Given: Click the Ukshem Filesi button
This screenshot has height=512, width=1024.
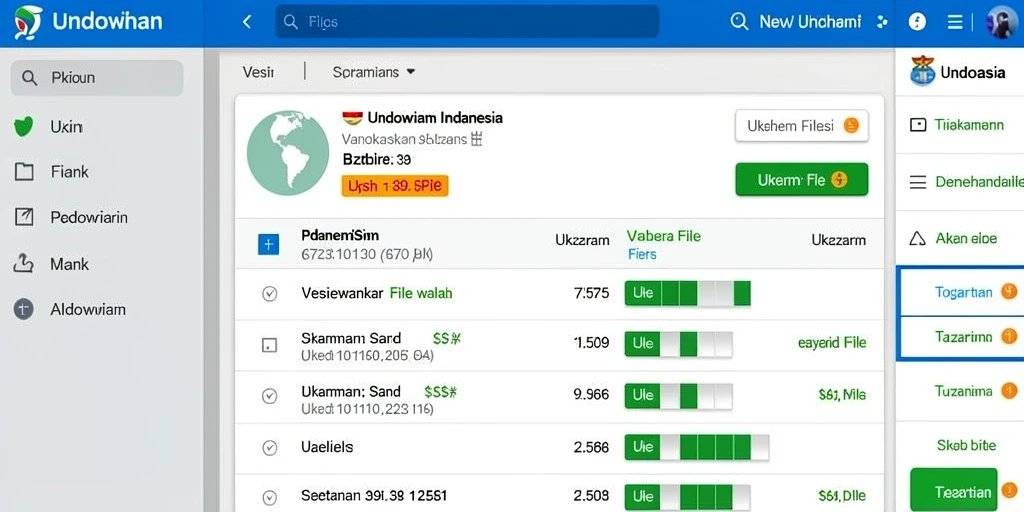Looking at the screenshot, I should 802,125.
